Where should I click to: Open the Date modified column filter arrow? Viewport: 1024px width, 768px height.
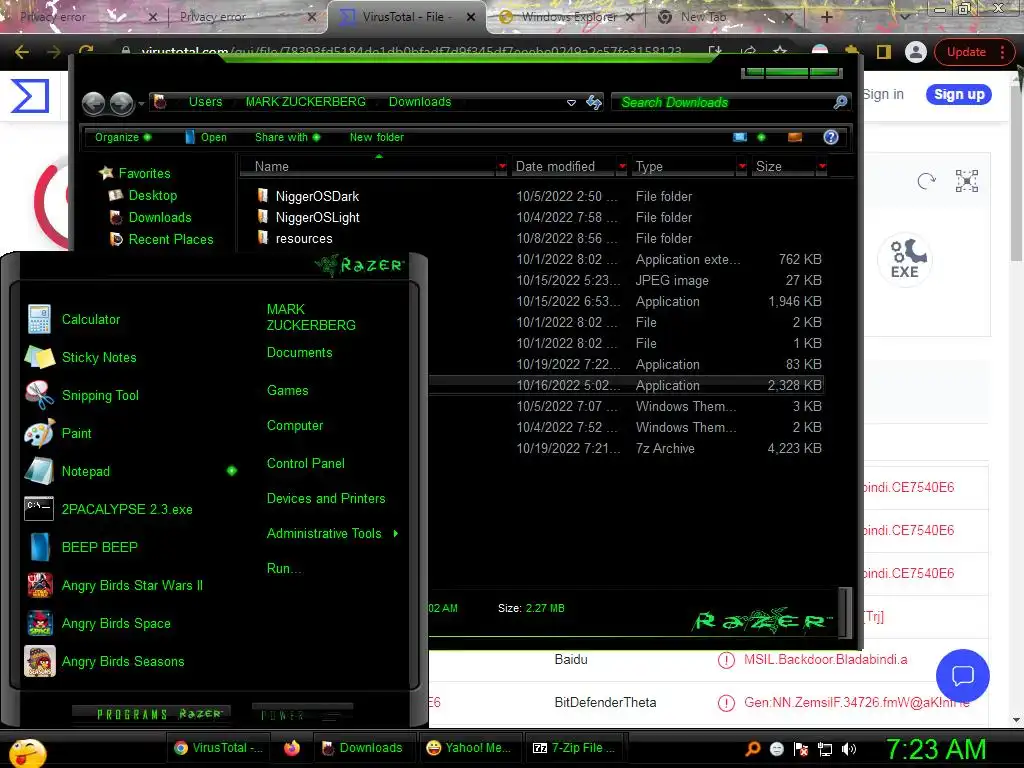coord(622,167)
